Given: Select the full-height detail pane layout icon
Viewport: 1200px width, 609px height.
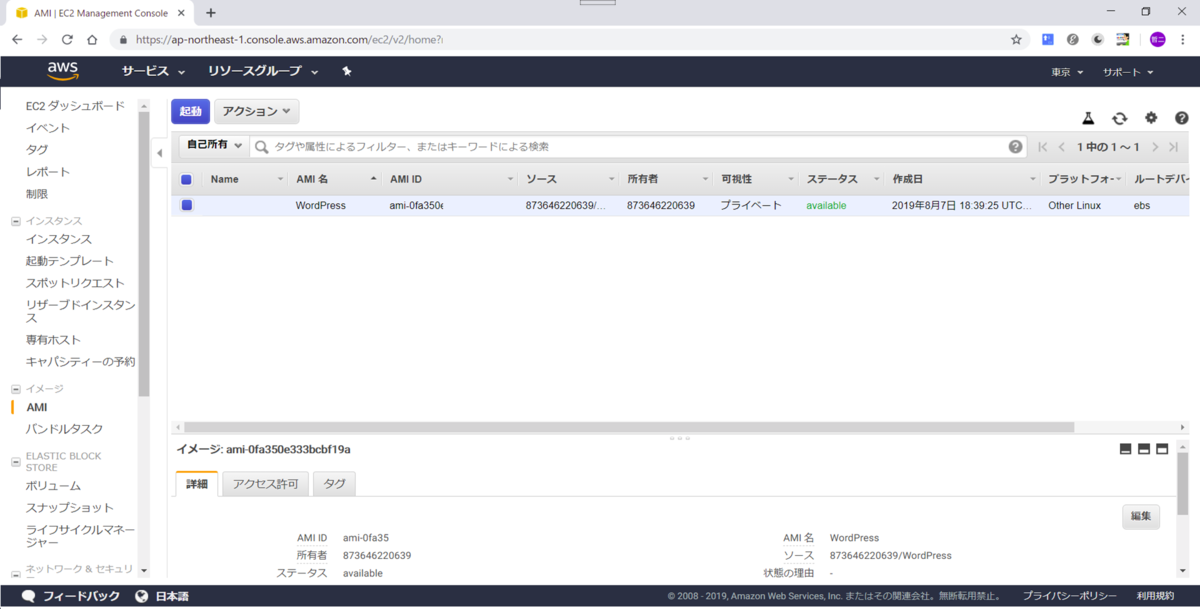Looking at the screenshot, I should click(1162, 448).
